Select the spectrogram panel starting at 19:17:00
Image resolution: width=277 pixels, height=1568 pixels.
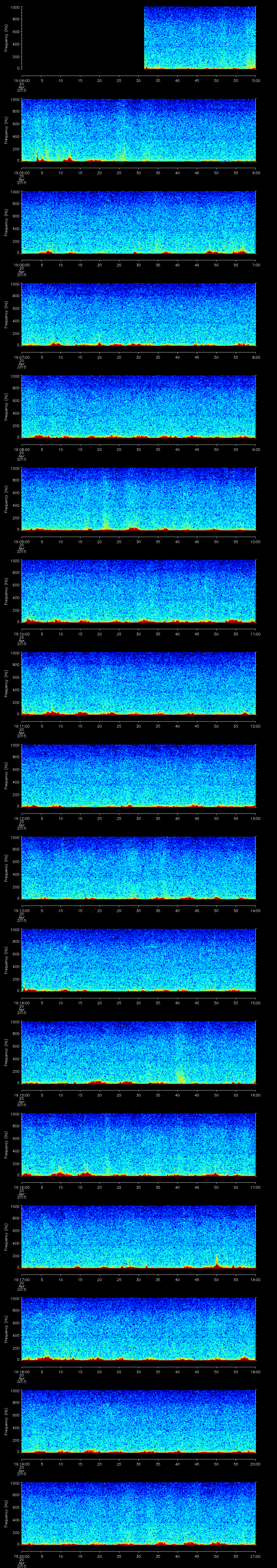point(139,1237)
